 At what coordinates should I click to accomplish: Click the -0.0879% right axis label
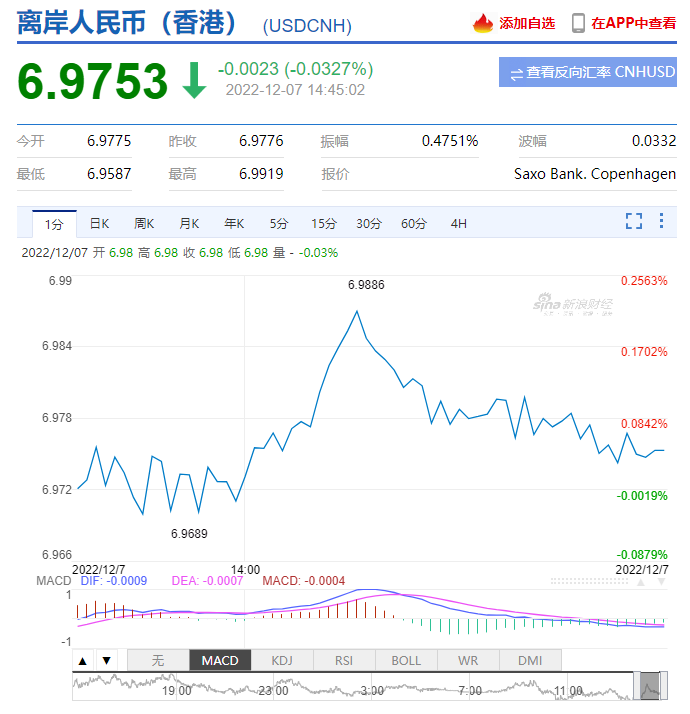(x=642, y=555)
